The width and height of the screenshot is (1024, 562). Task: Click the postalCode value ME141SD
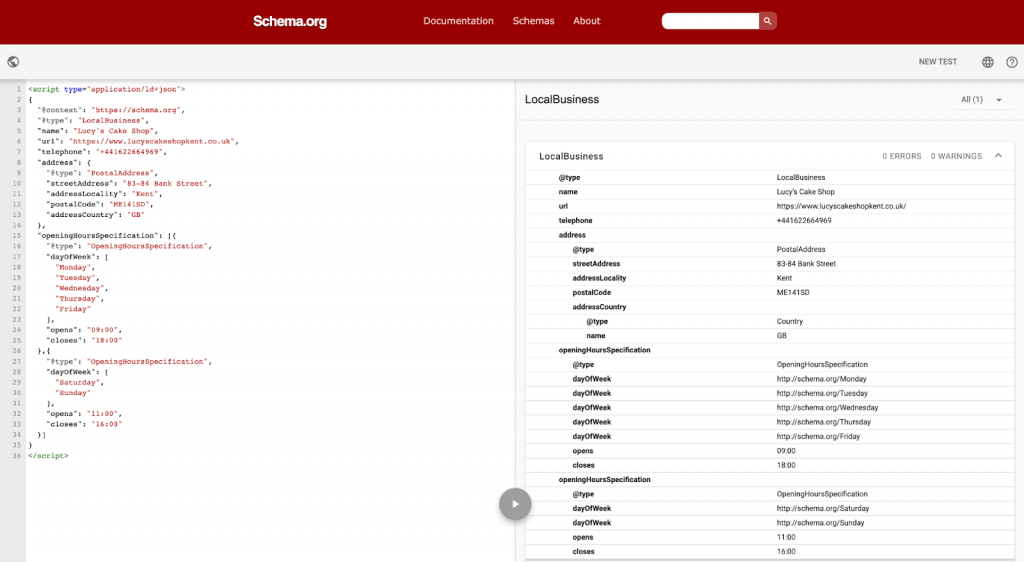793,292
